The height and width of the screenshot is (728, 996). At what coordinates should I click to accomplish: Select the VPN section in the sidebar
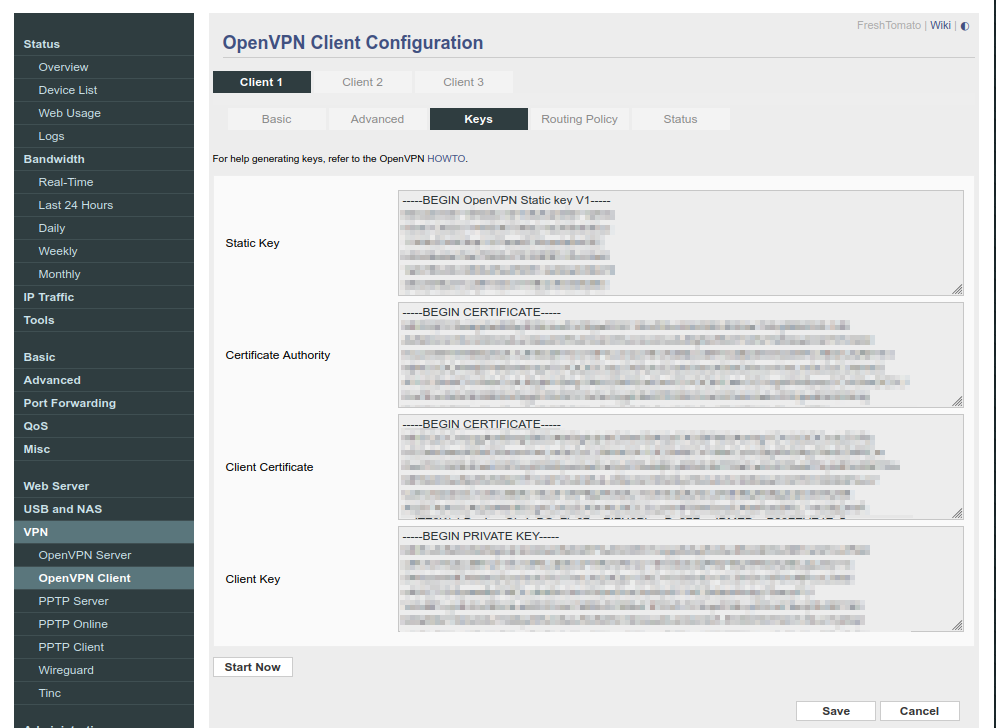point(104,532)
